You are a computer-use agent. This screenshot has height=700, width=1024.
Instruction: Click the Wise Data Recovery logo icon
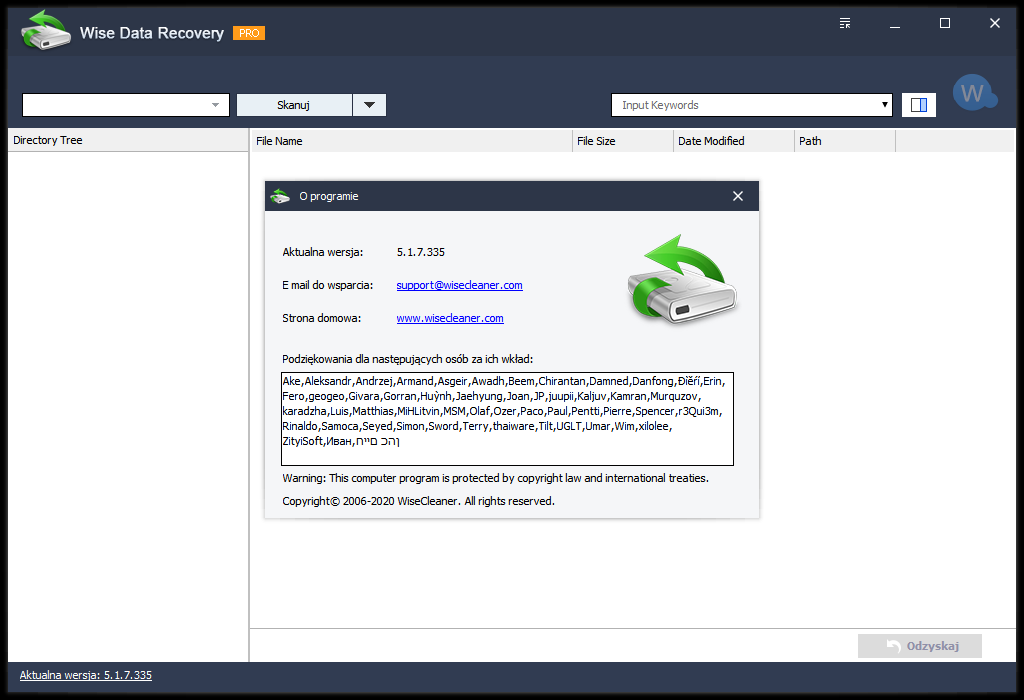pyautogui.click(x=45, y=30)
